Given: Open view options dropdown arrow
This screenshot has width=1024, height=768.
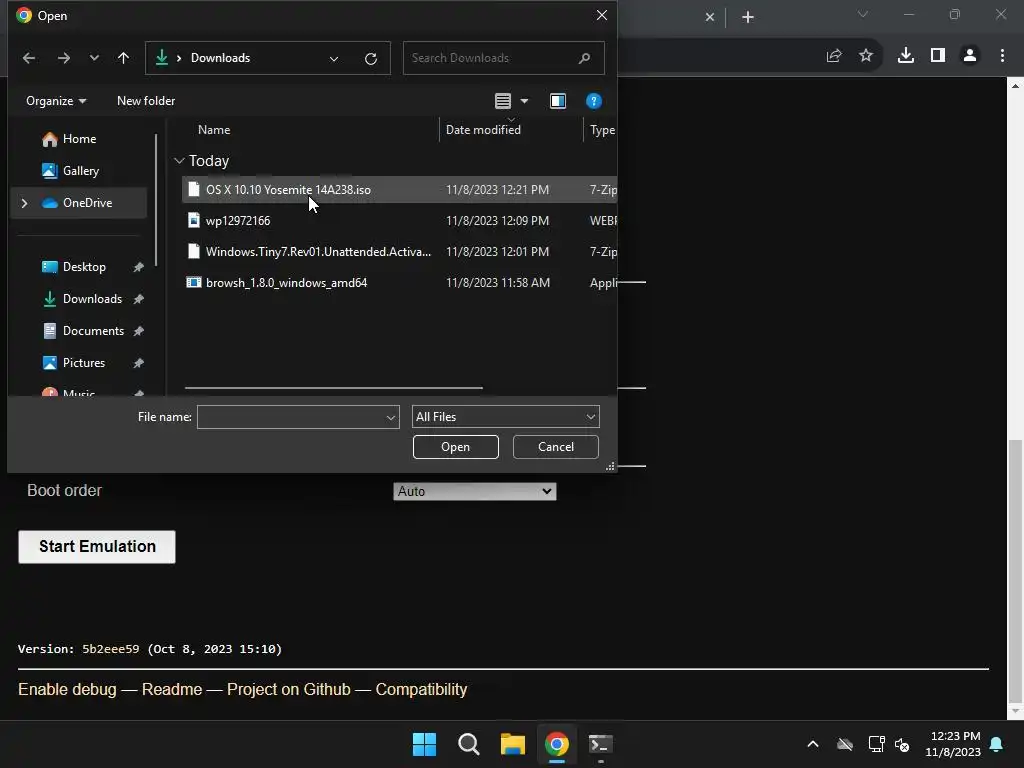Looking at the screenshot, I should click(x=524, y=101).
